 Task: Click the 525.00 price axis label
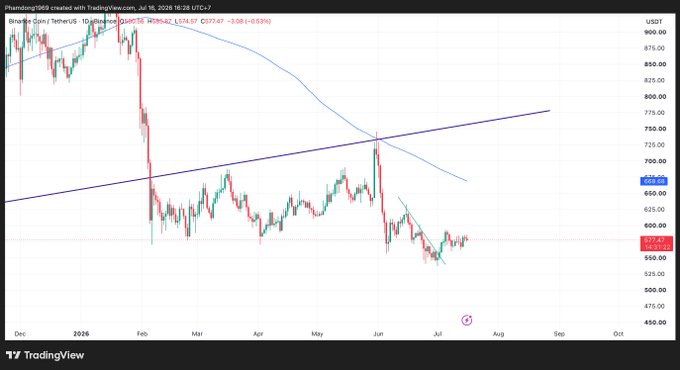point(655,274)
